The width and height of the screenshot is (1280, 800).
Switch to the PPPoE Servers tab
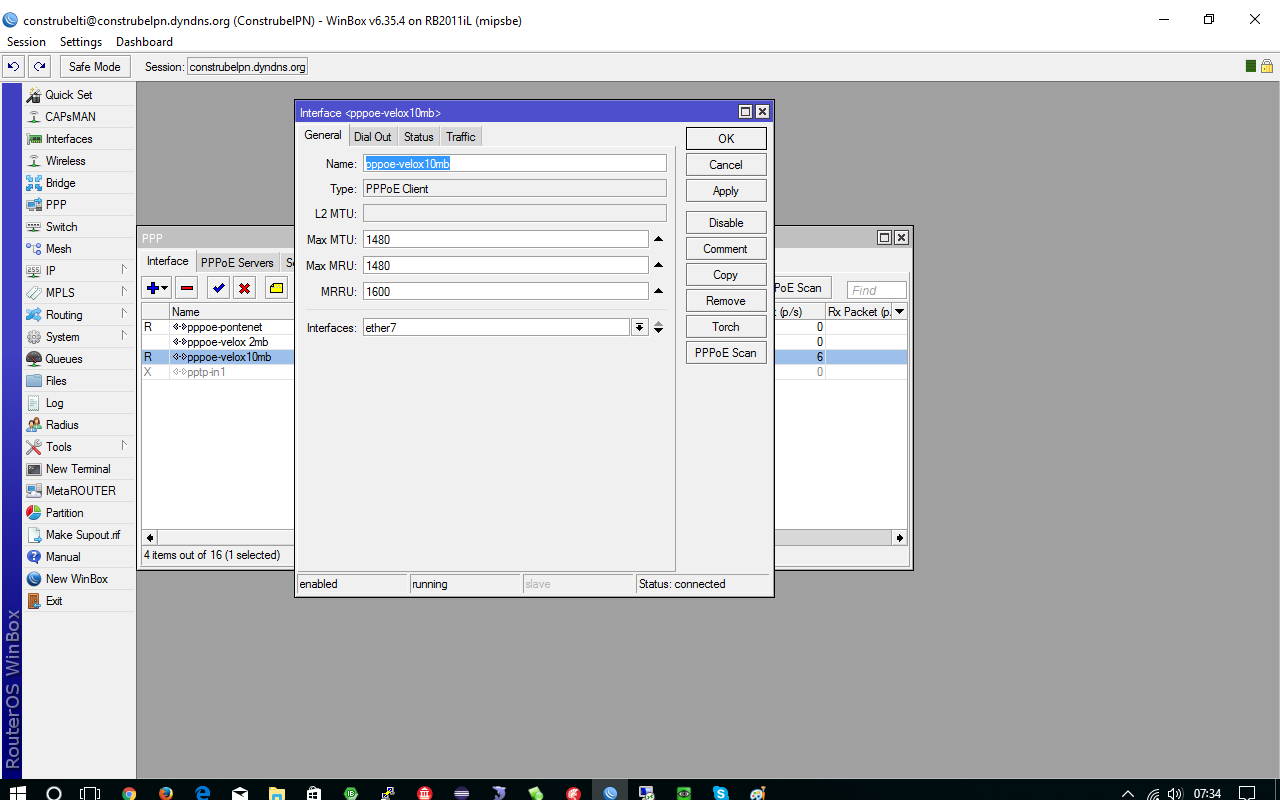tap(237, 263)
